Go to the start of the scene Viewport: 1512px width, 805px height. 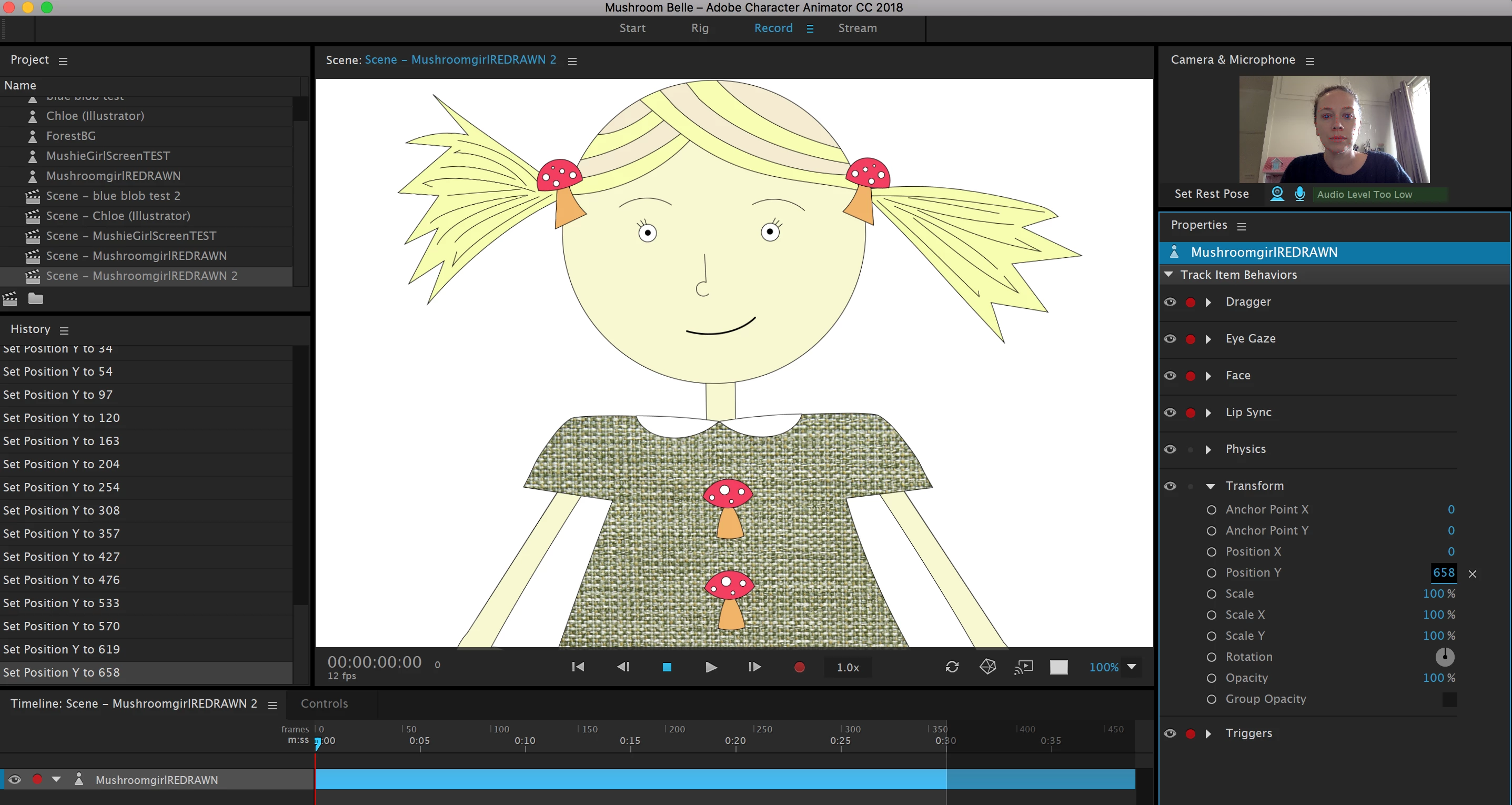pos(578,667)
